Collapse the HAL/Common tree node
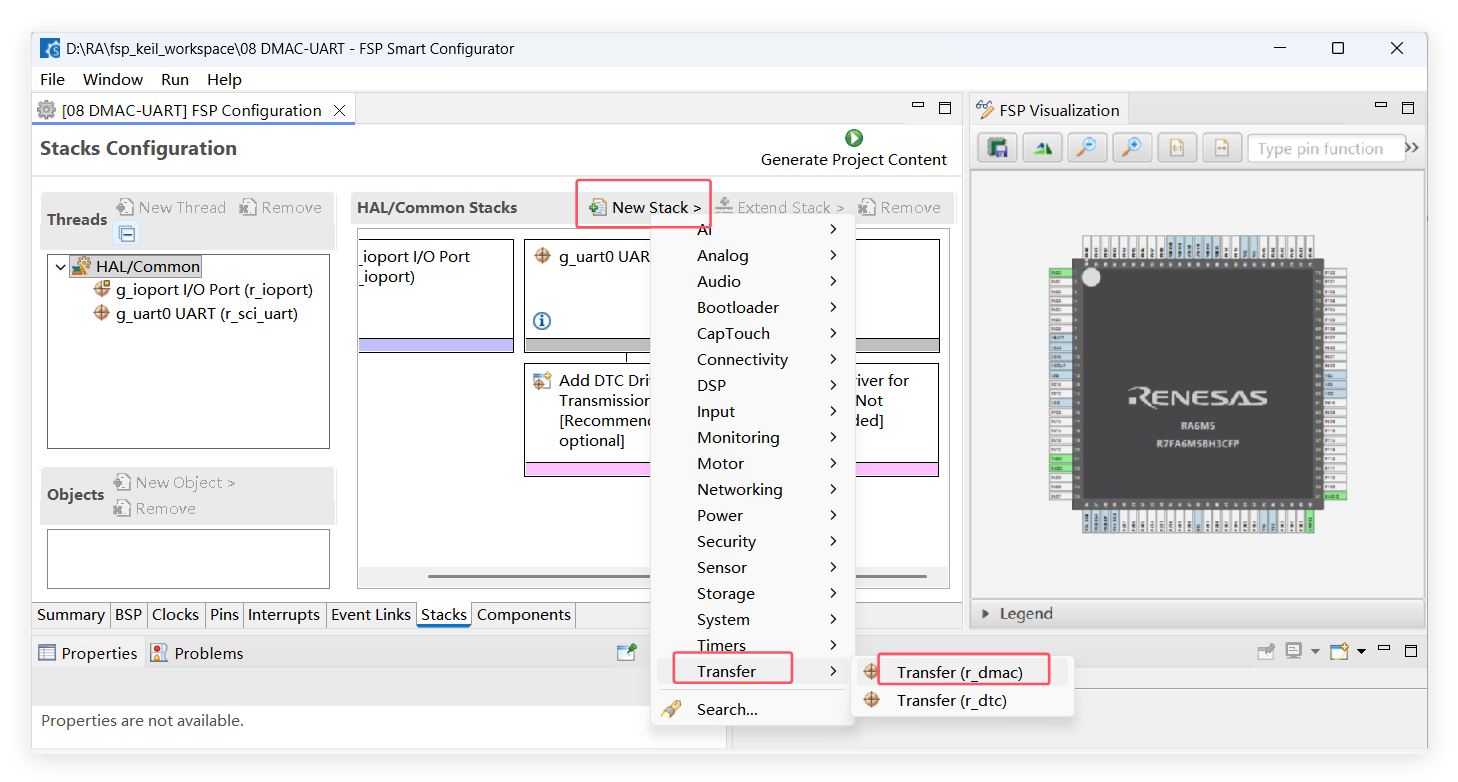 61,267
